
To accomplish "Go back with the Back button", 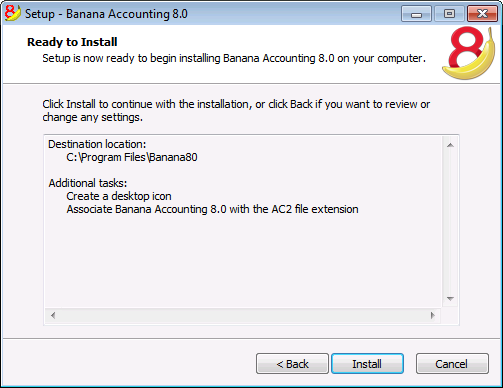I will coord(292,364).
